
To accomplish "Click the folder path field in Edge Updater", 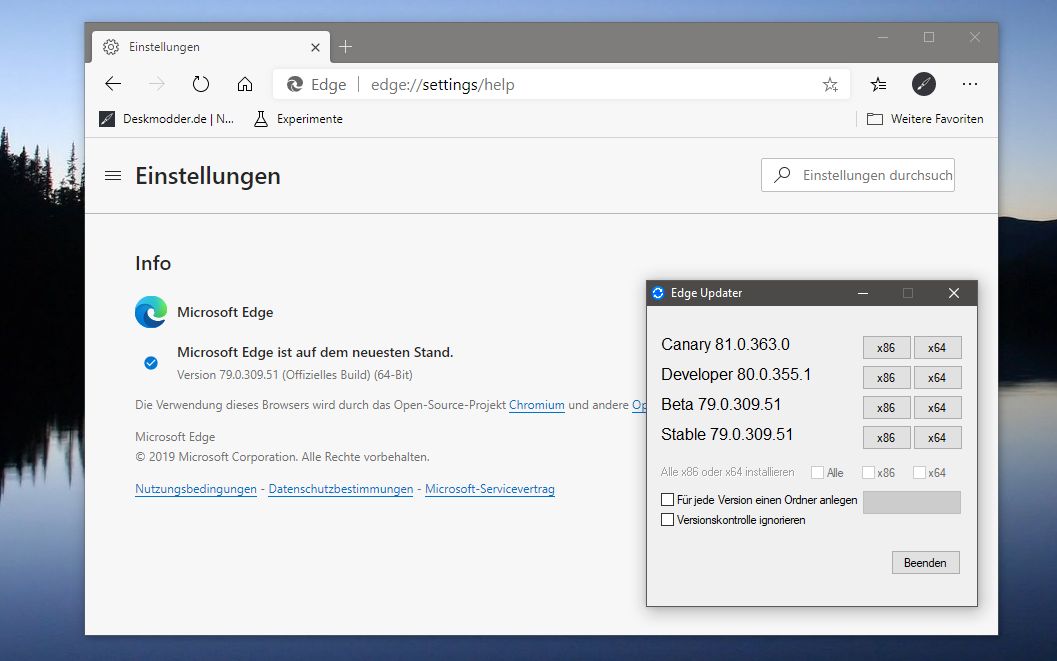I will (x=911, y=502).
